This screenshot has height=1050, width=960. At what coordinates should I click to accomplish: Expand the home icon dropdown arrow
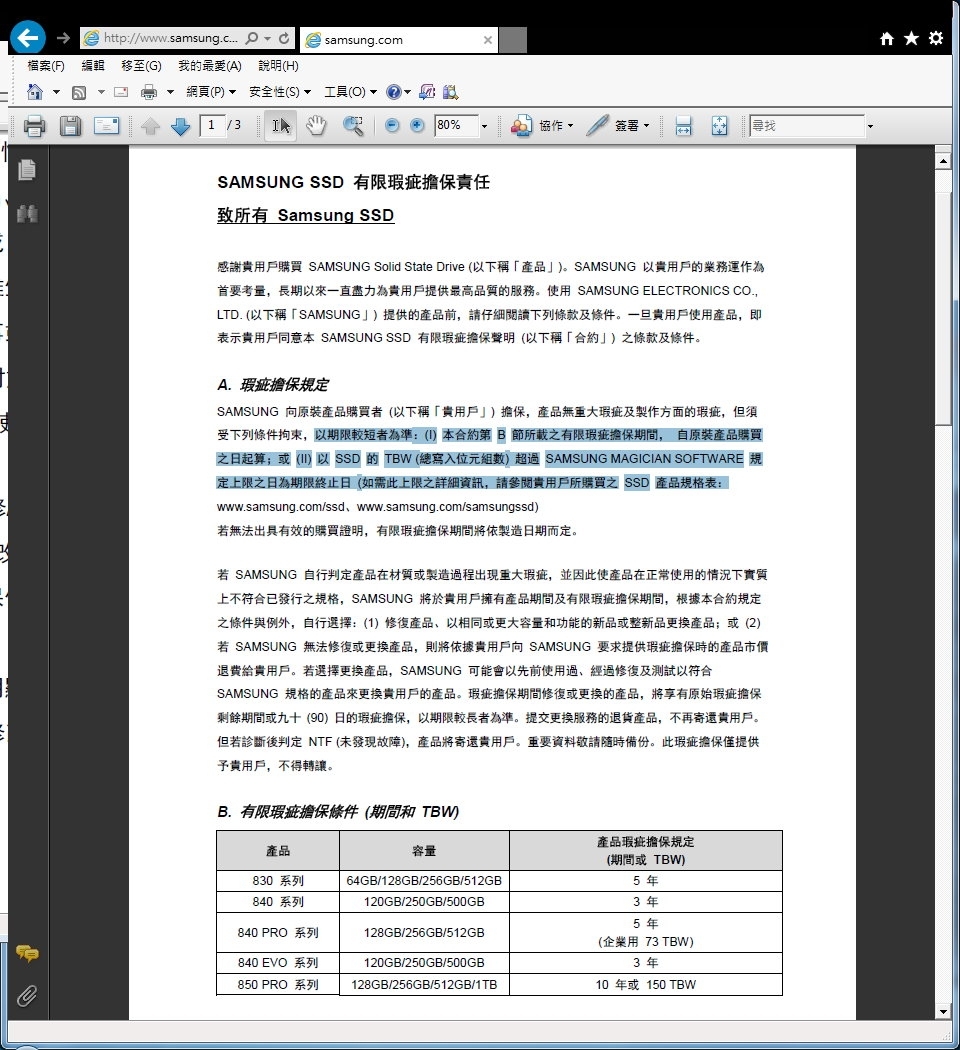(x=56, y=92)
